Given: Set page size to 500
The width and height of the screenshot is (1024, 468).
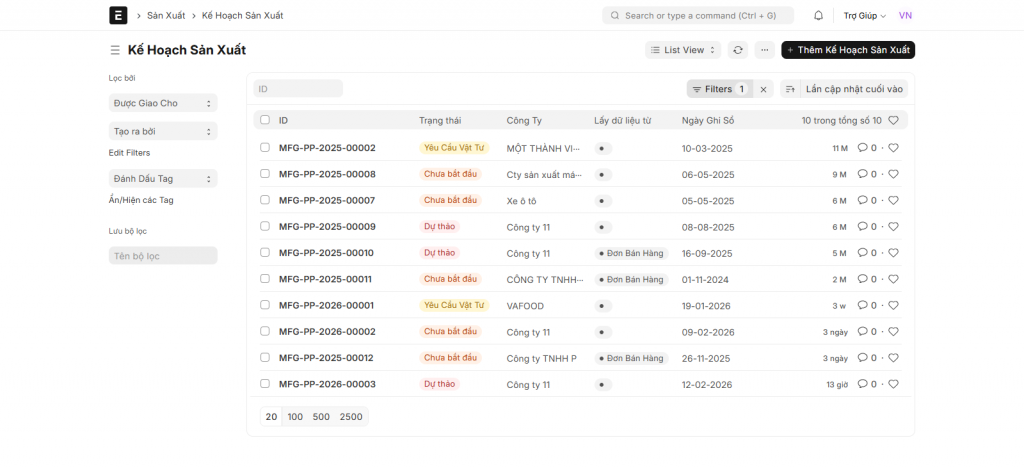Looking at the screenshot, I should click(321, 417).
